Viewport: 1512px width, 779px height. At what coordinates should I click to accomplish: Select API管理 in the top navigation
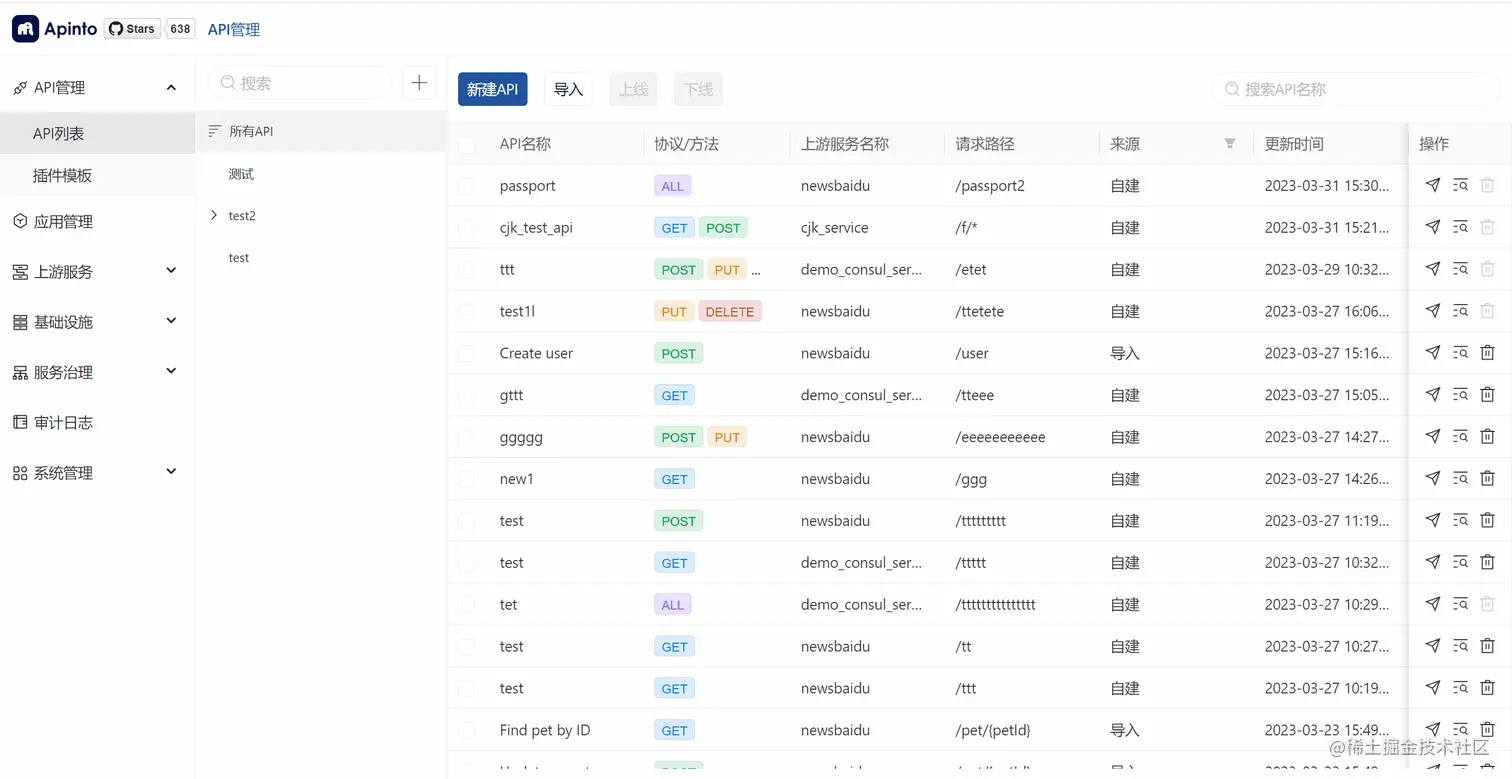(233, 29)
